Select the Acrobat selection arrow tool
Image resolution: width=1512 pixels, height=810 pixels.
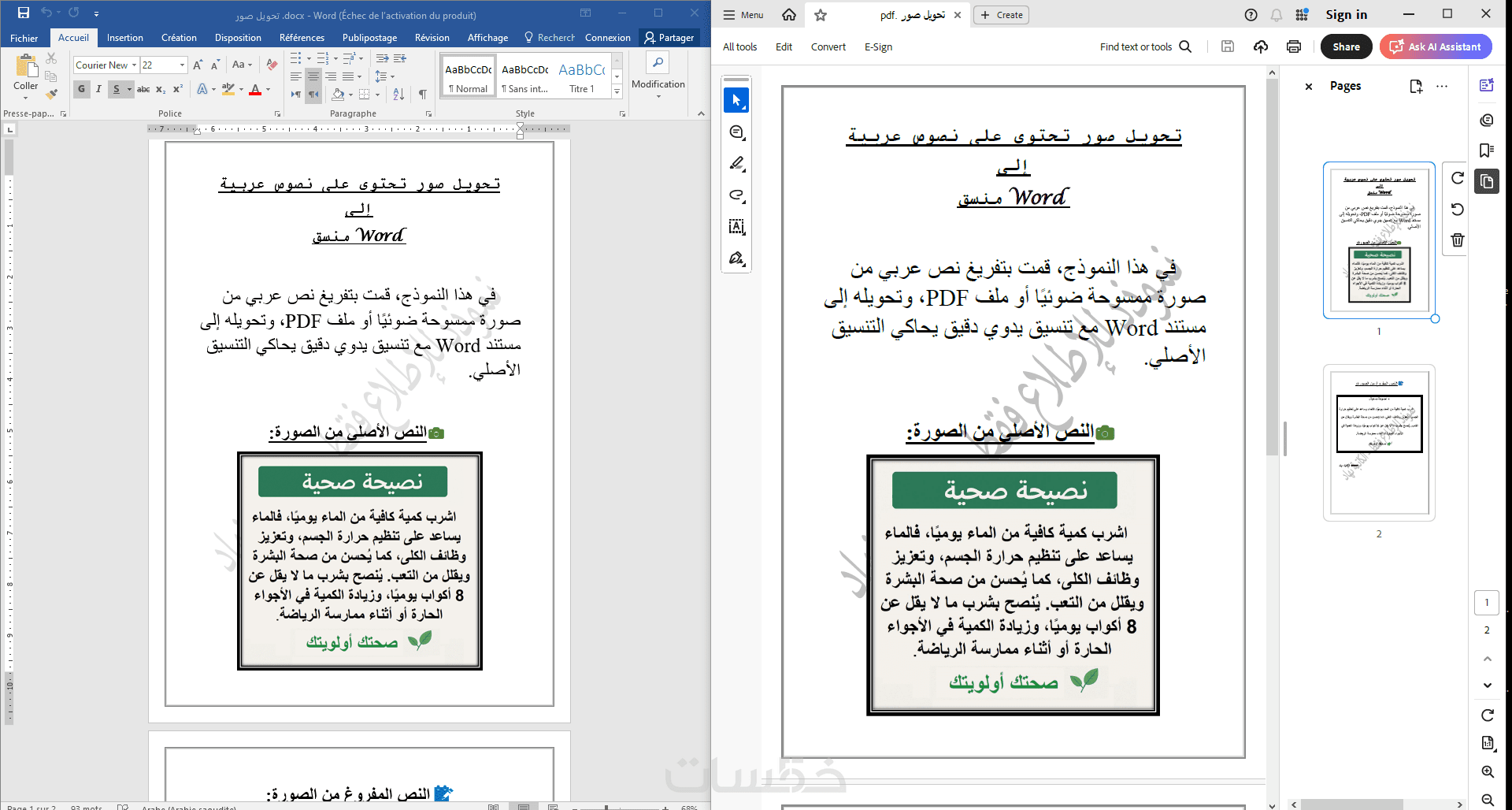point(736,100)
